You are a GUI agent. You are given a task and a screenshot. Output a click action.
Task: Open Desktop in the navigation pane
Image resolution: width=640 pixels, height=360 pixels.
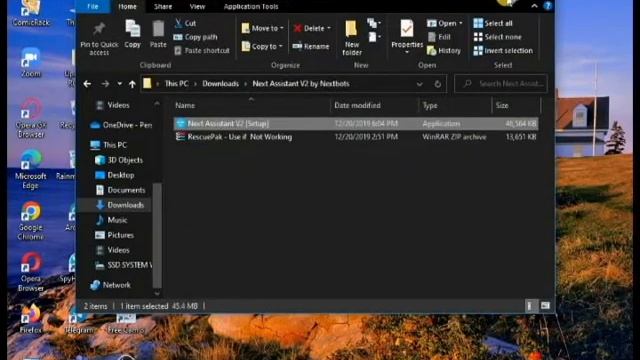(115, 175)
